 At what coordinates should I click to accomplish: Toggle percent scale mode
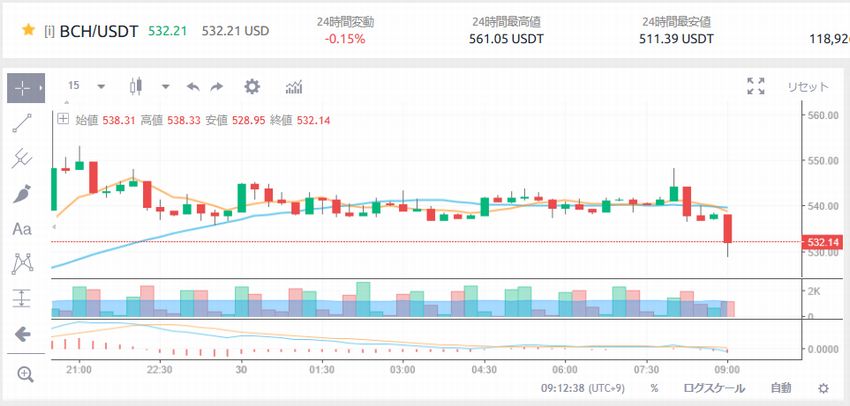[x=654, y=389]
